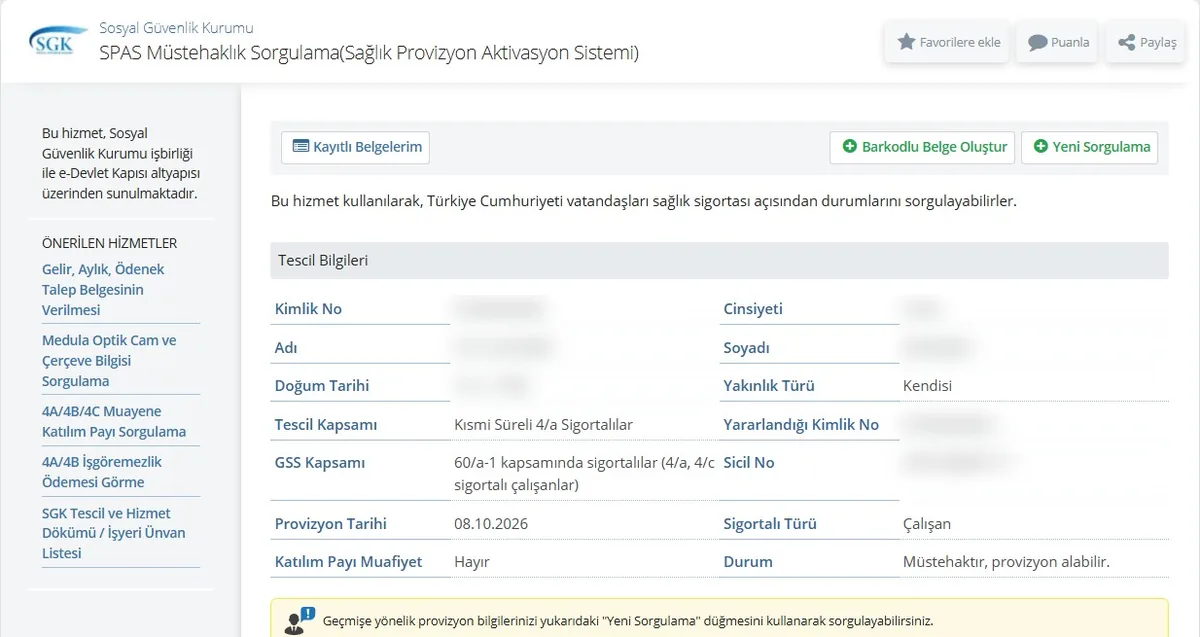The width and height of the screenshot is (1200, 637).
Task: Click the Kimlik No label
Action: (308, 309)
